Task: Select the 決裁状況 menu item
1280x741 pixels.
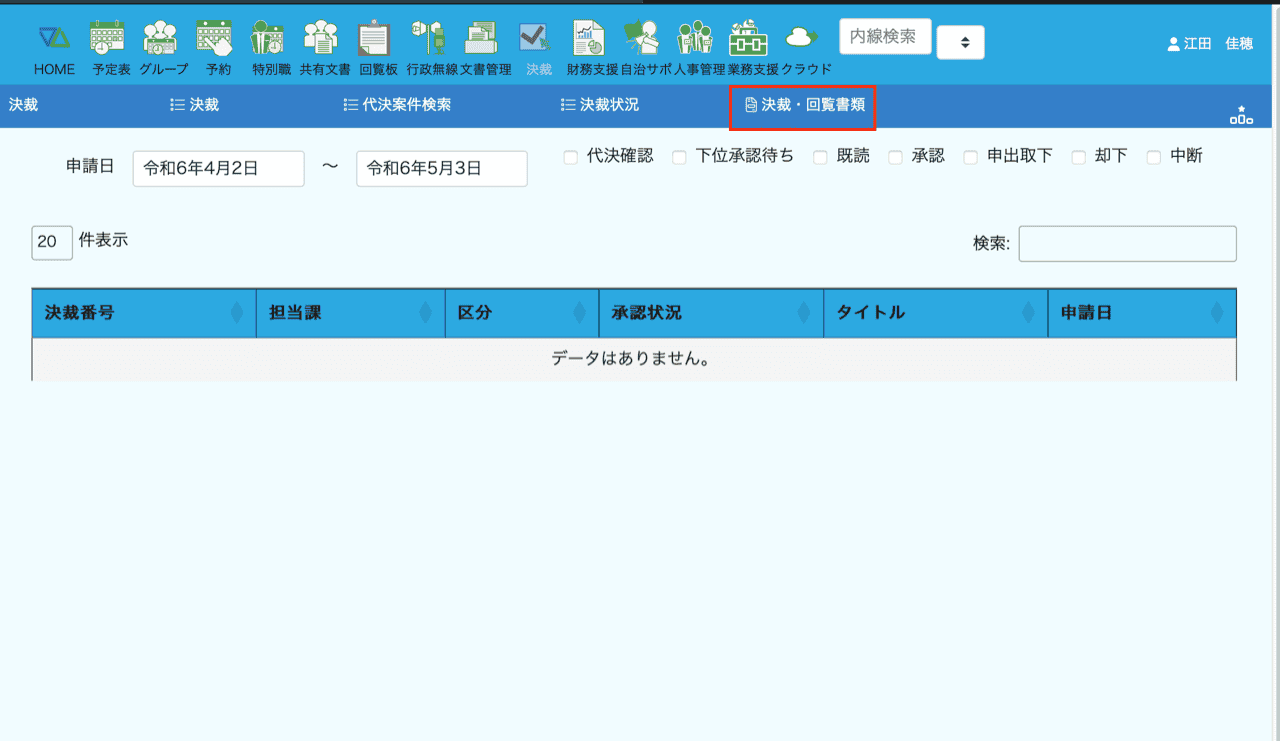Action: 600,105
